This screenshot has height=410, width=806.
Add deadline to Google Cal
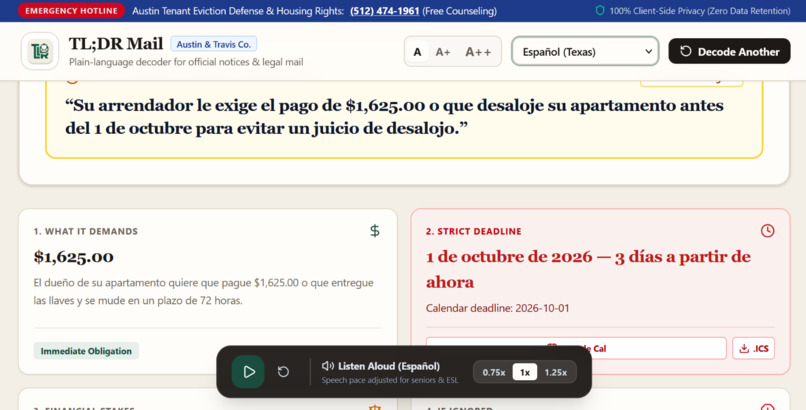[x=576, y=348]
